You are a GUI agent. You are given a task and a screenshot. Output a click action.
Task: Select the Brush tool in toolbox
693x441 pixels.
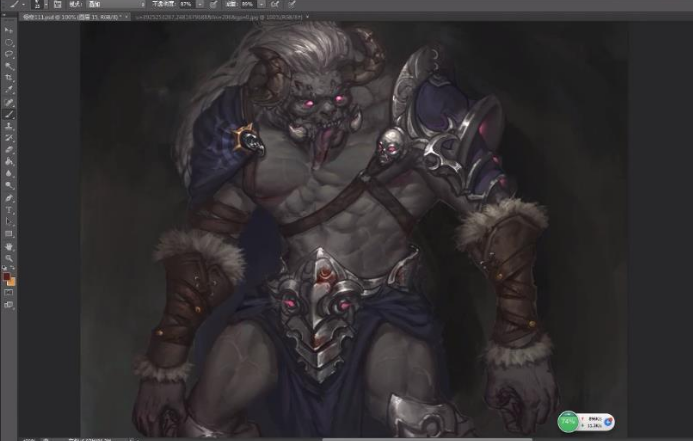click(x=8, y=114)
